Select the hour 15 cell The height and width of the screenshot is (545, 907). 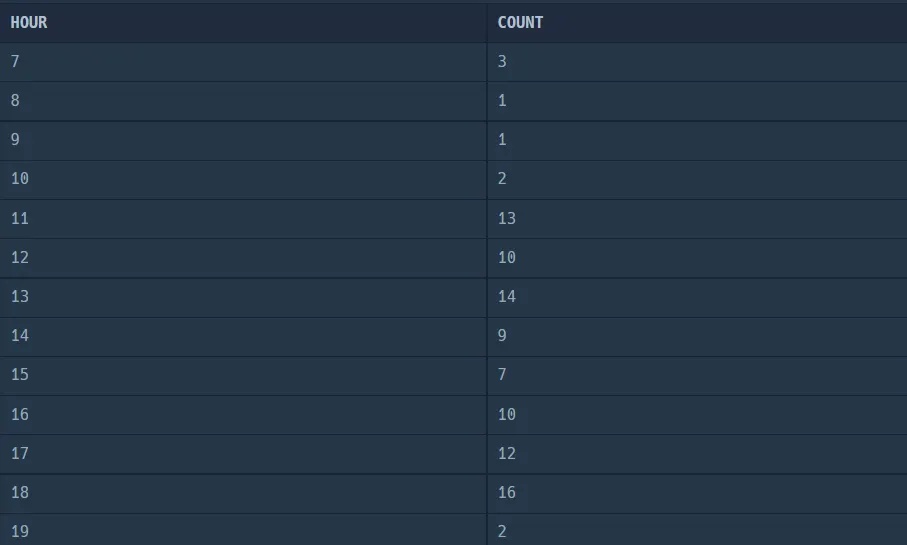tap(20, 375)
